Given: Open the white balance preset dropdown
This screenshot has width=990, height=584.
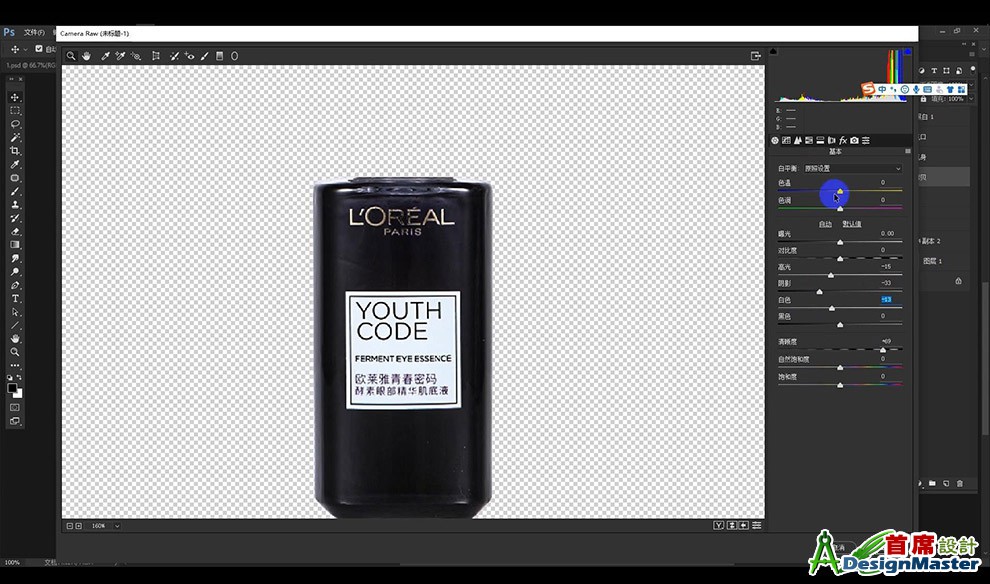Looking at the screenshot, I should coord(852,169).
